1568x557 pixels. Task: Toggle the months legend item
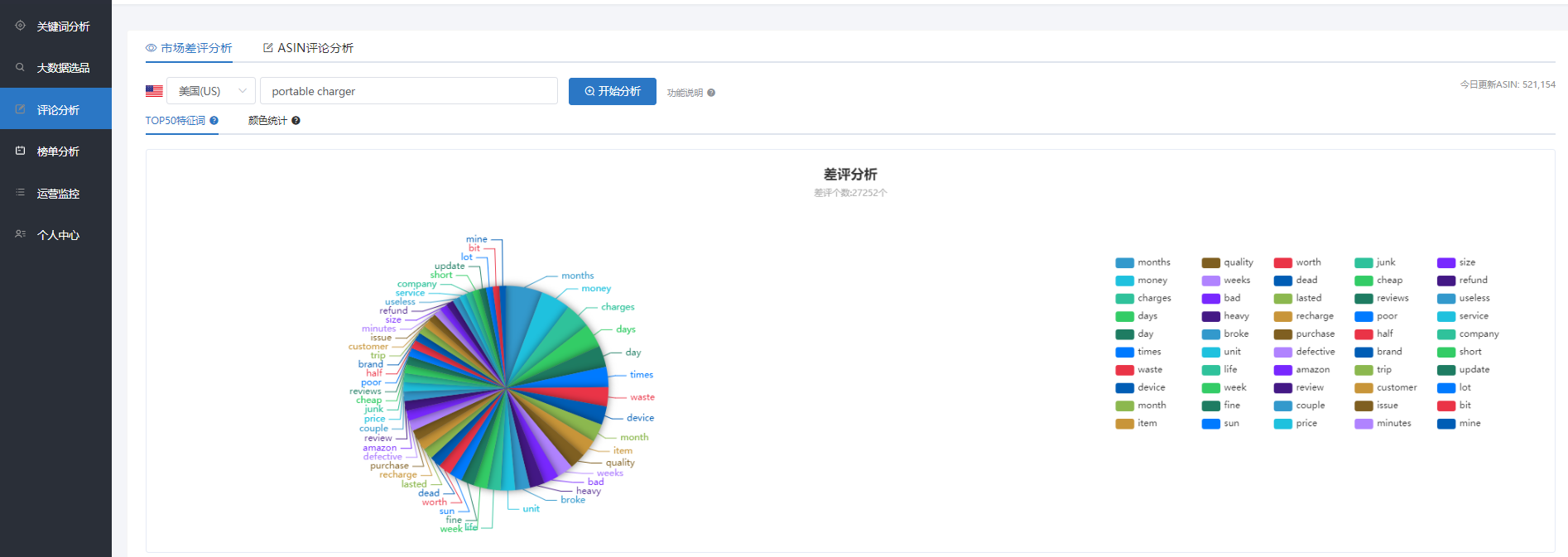[x=1143, y=262]
